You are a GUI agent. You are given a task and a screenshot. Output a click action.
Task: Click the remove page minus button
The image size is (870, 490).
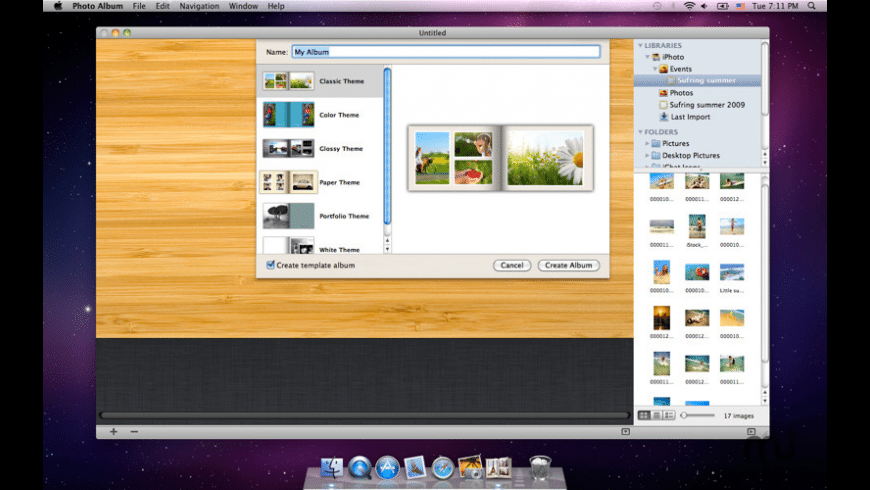[x=134, y=431]
